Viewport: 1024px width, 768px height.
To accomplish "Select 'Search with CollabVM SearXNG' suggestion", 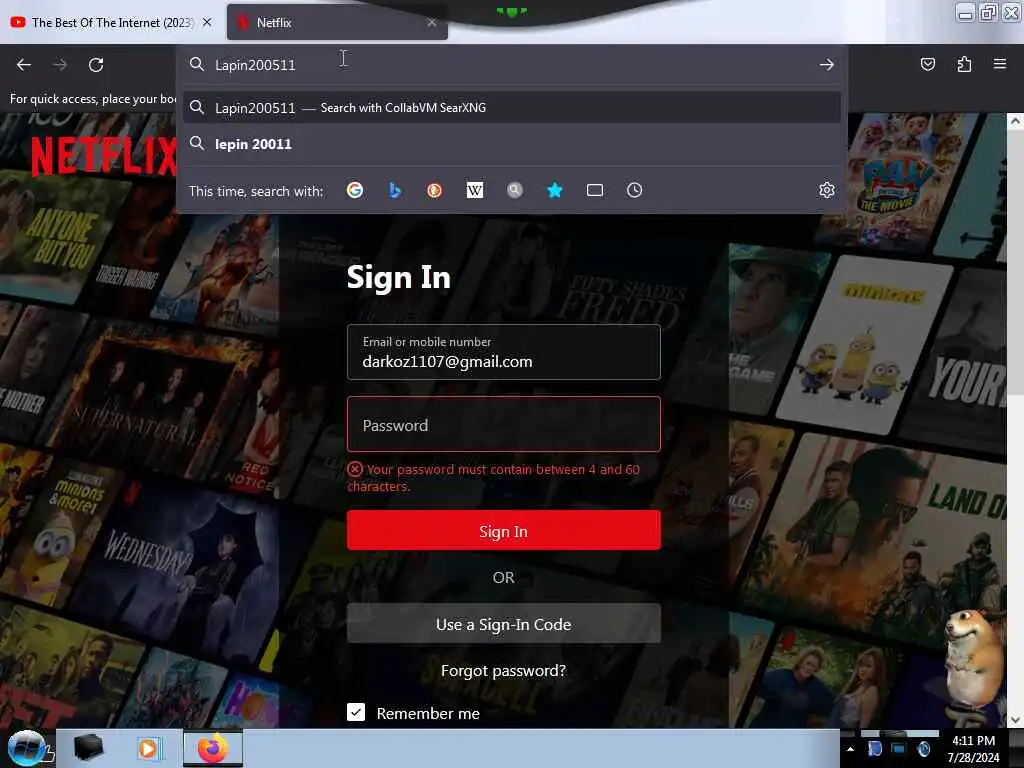I will click(x=511, y=108).
